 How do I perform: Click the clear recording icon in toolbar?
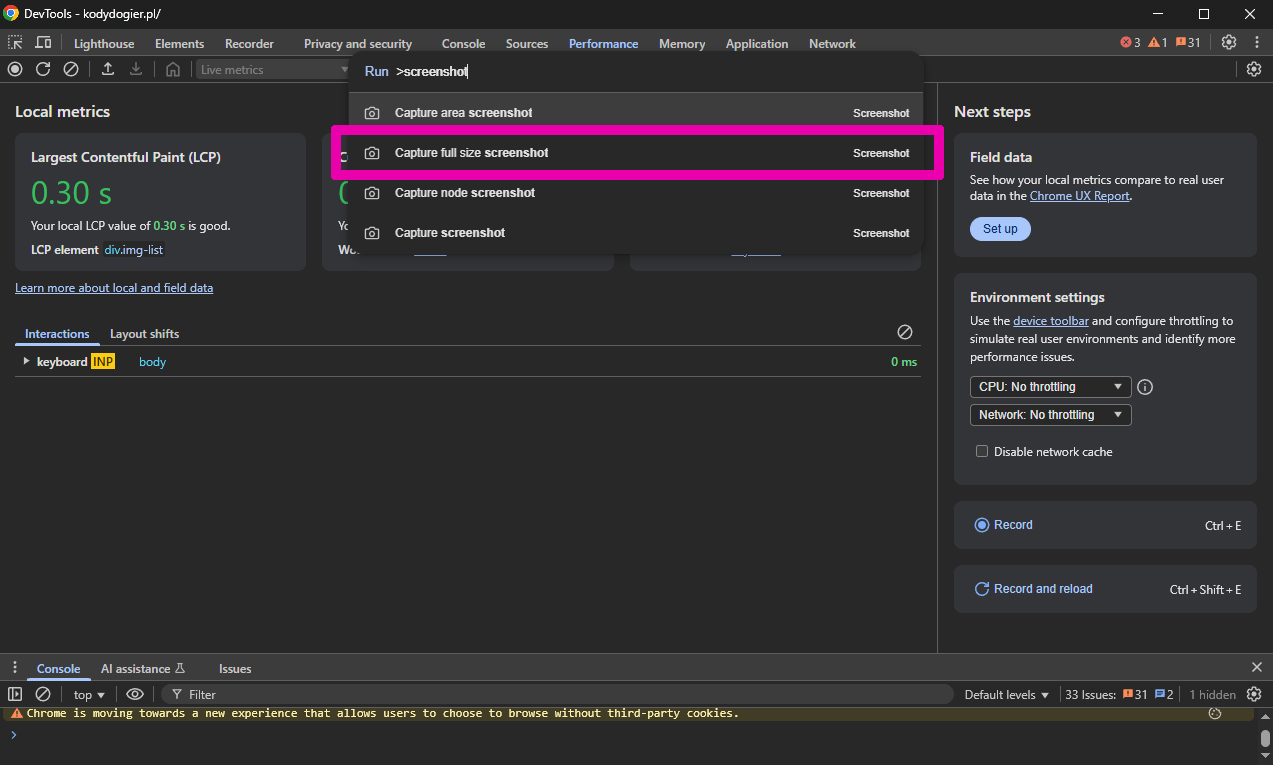(x=71, y=69)
